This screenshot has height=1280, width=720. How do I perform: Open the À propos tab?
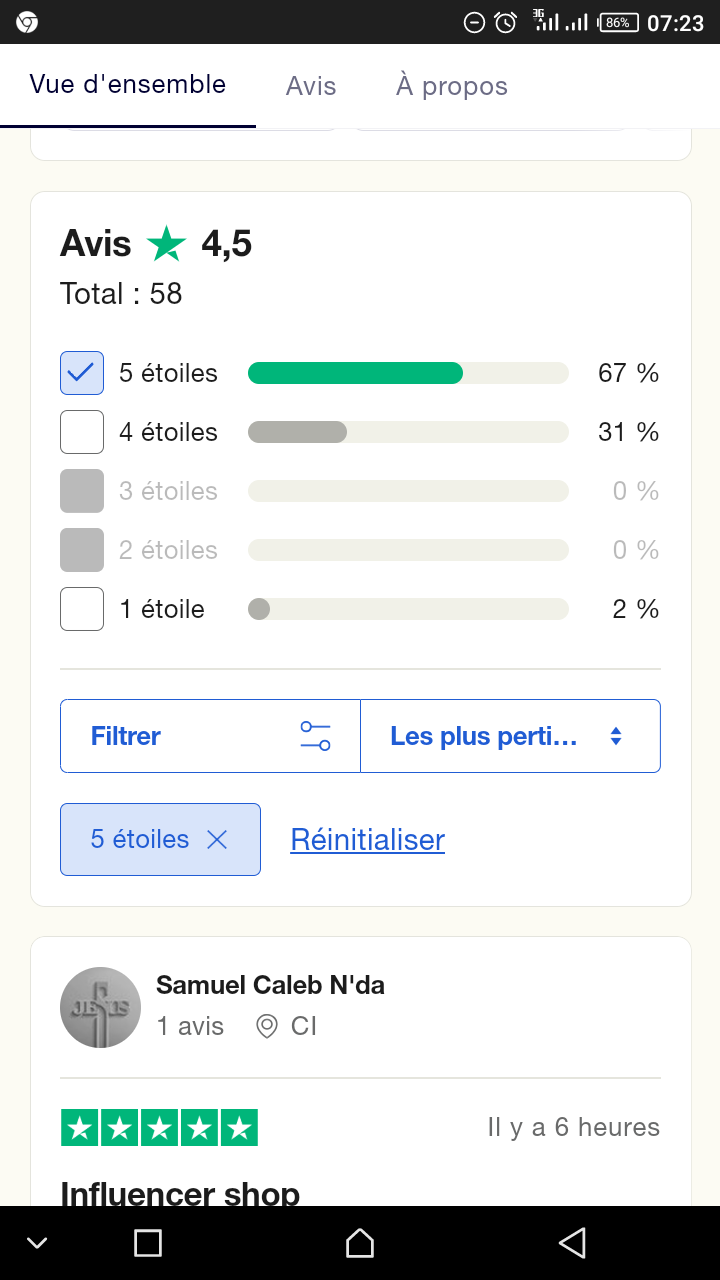point(452,86)
